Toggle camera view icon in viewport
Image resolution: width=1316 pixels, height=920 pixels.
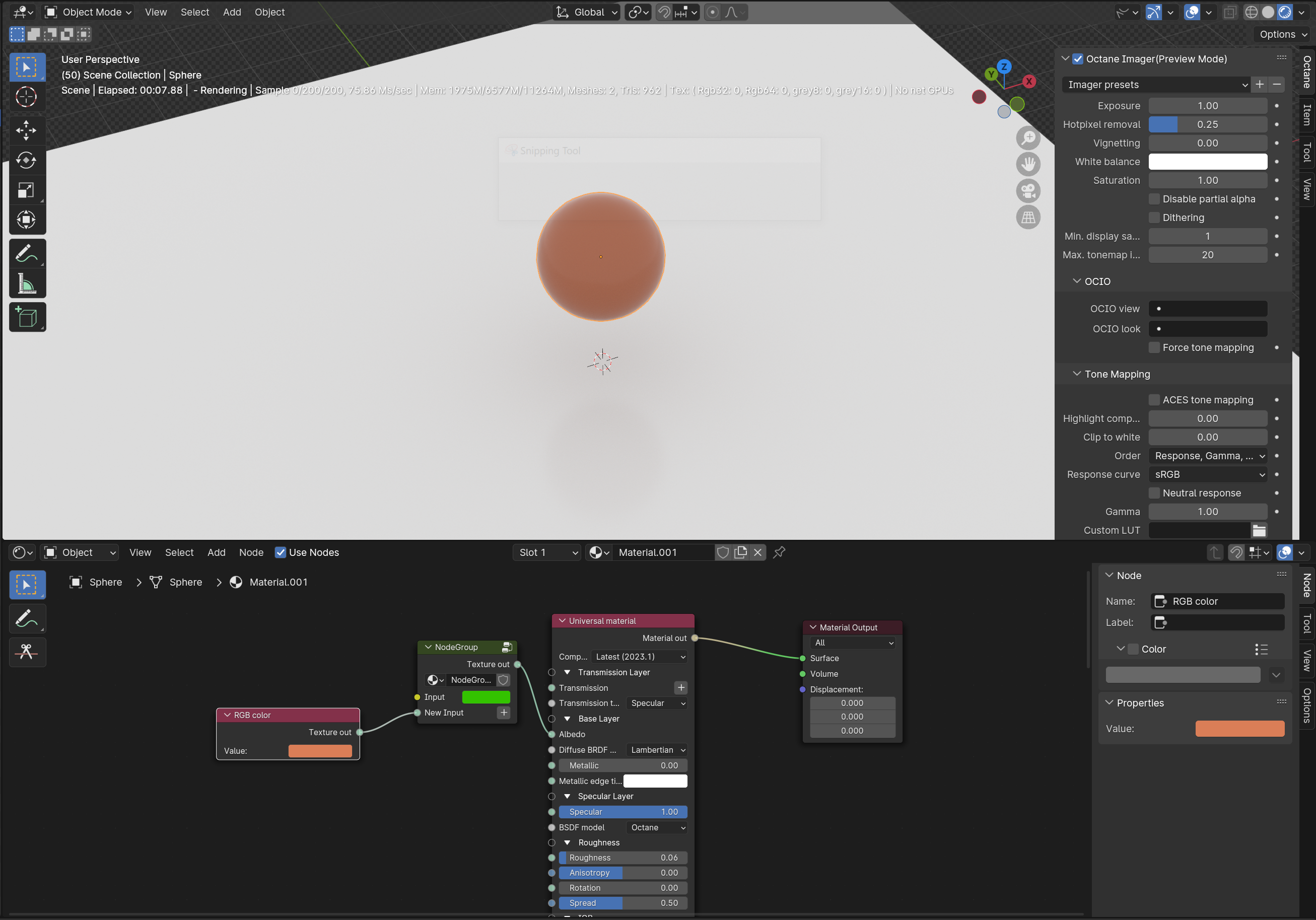(1028, 190)
